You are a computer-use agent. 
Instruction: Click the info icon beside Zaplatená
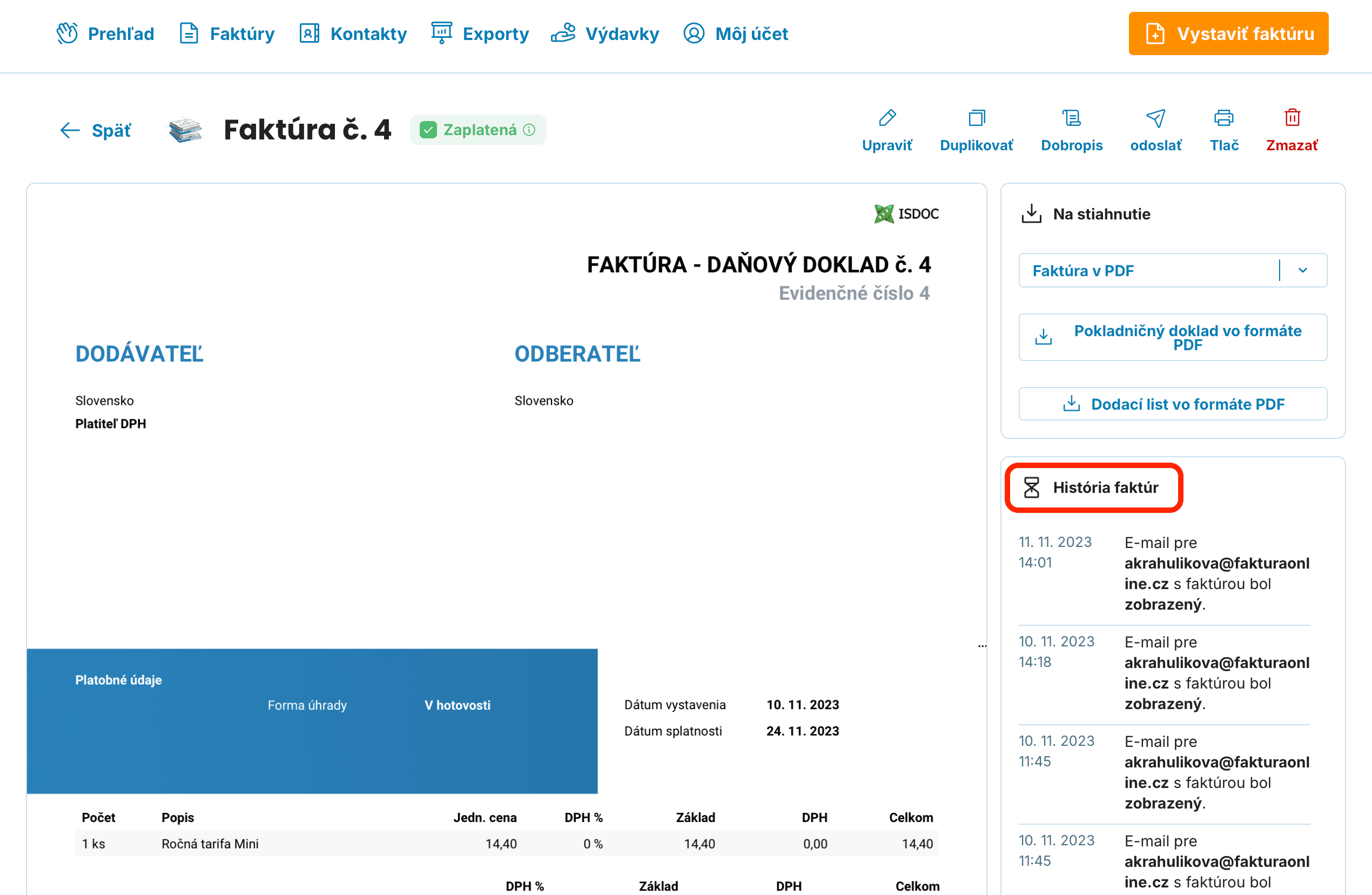click(x=529, y=130)
